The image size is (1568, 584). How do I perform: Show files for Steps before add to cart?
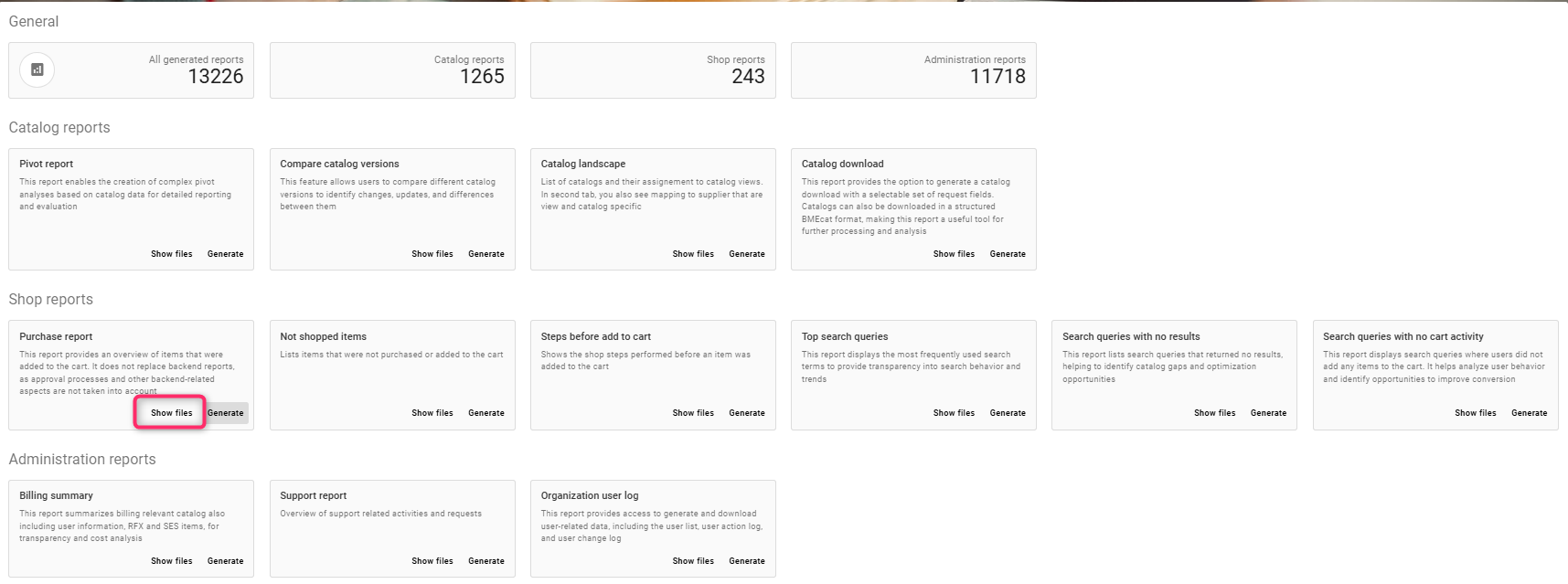[693, 413]
